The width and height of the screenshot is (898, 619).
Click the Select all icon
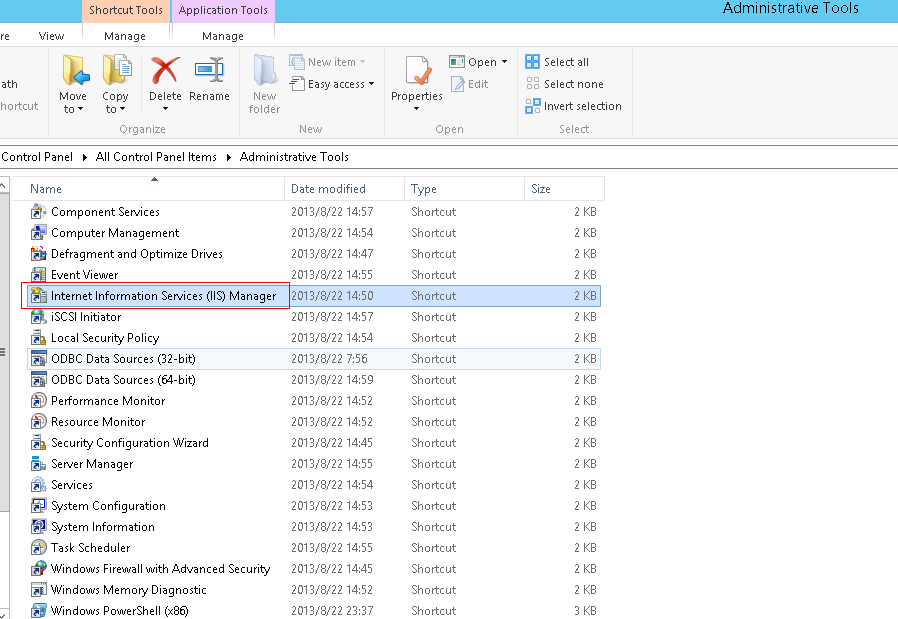(x=532, y=62)
